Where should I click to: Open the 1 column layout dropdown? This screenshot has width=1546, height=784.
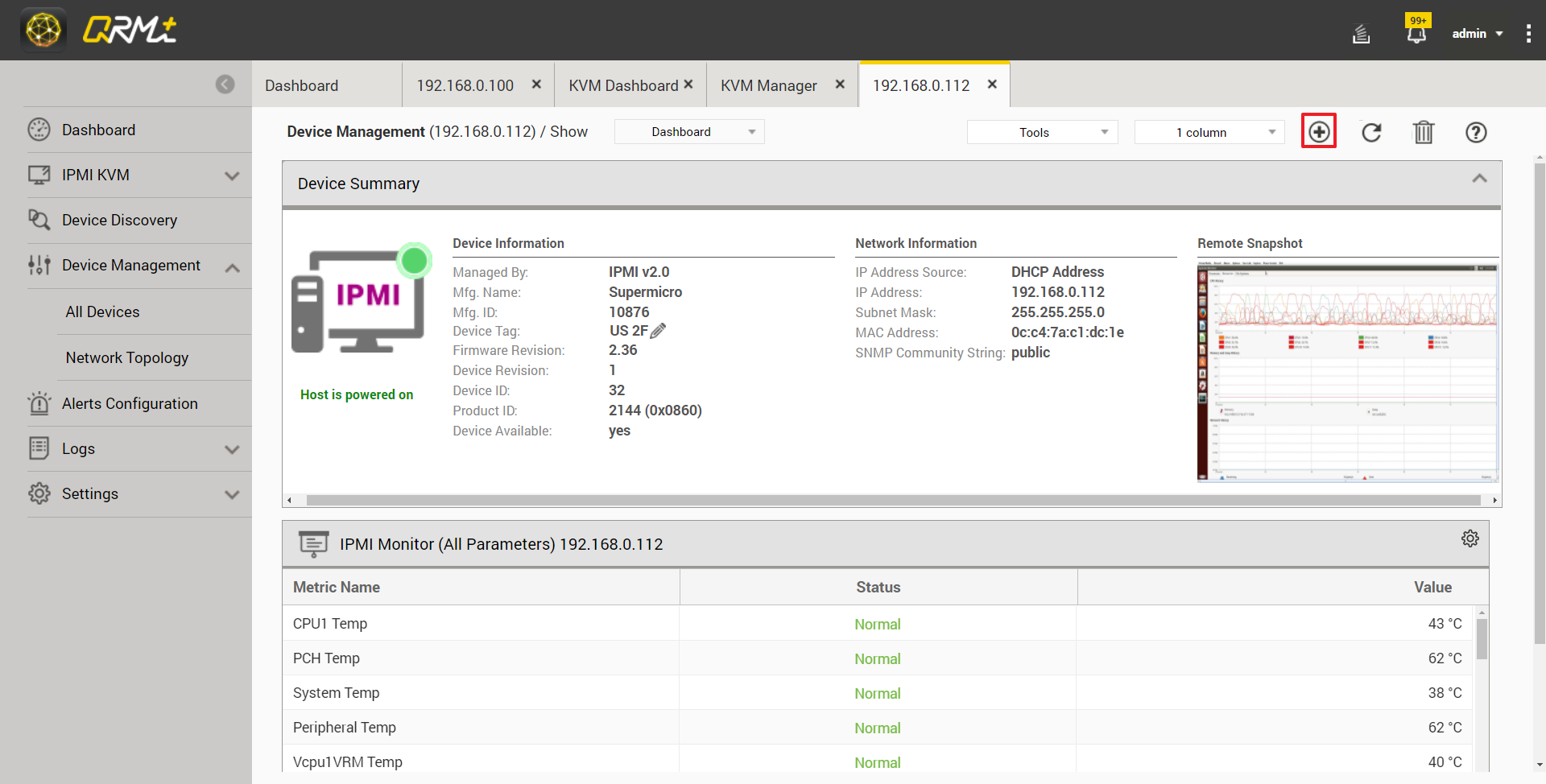point(1209,132)
